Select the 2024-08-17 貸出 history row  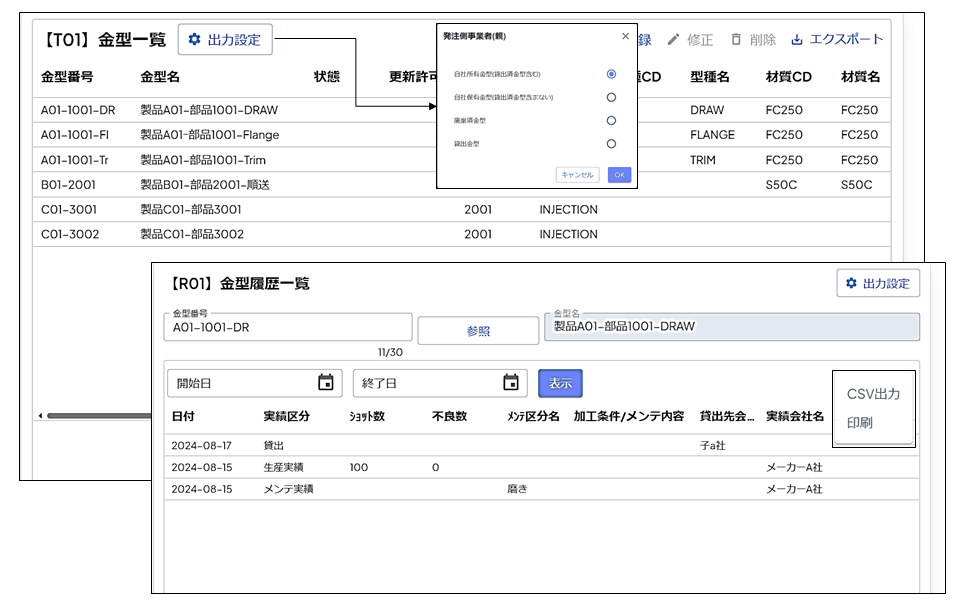[x=542, y=445]
